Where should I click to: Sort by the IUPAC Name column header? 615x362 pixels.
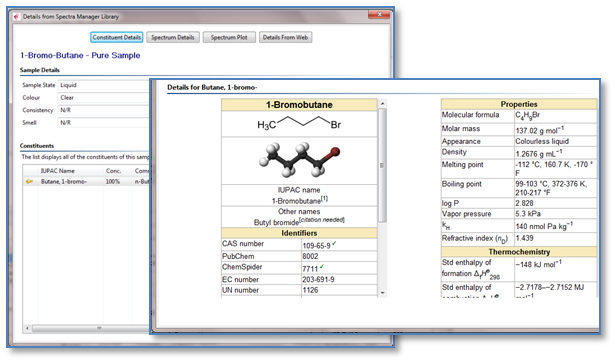58,171
